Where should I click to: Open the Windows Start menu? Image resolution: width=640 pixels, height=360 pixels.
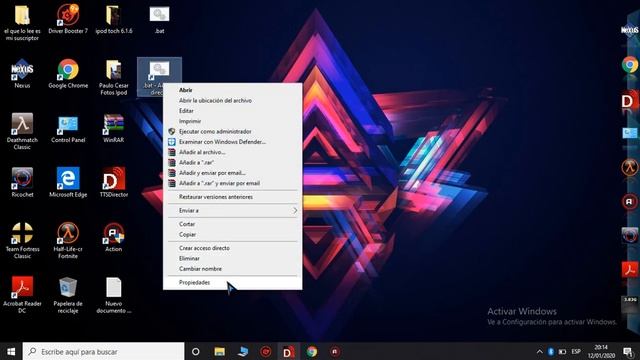click(x=11, y=351)
